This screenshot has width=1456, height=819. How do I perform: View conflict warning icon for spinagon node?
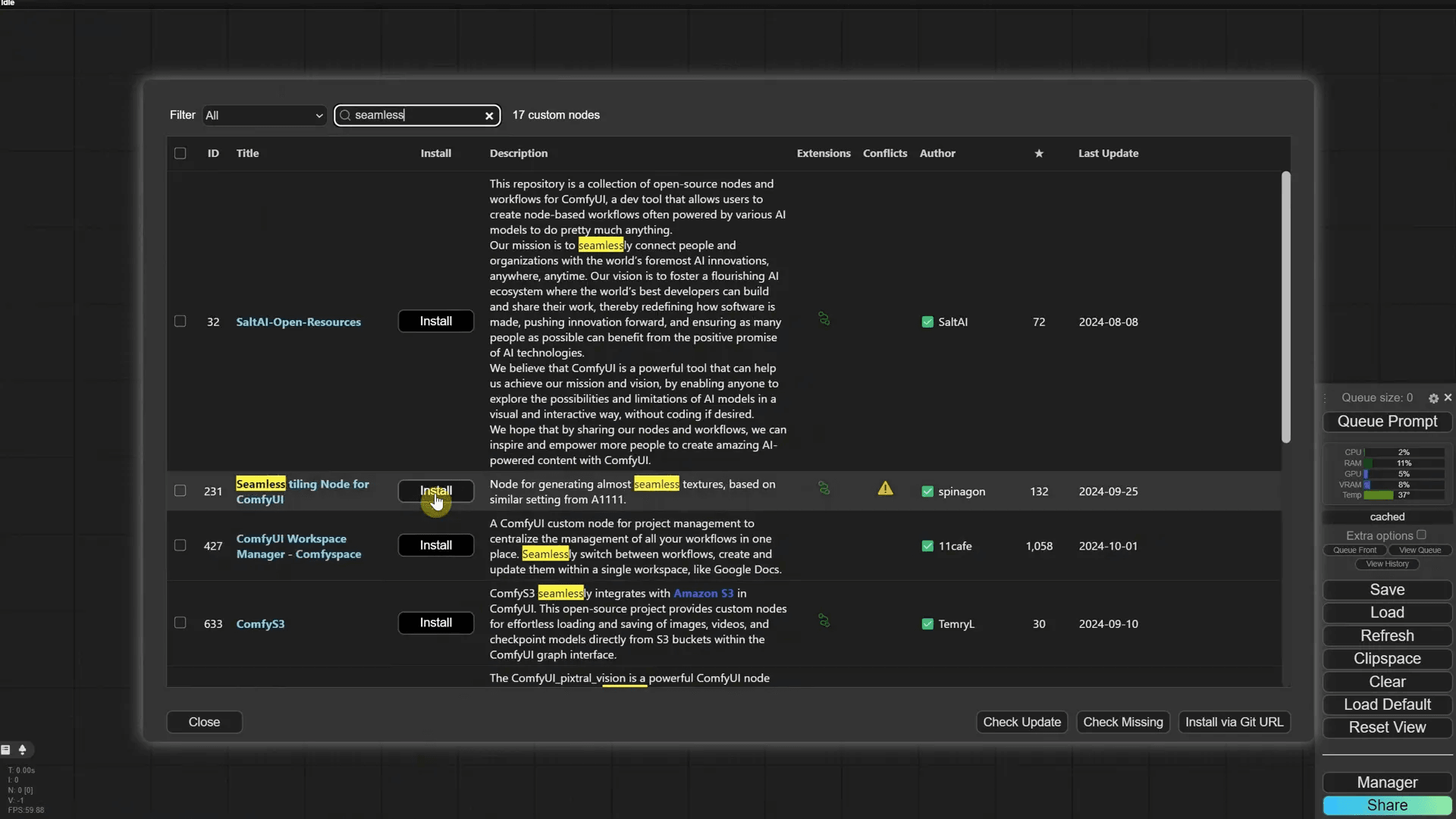[x=885, y=488]
